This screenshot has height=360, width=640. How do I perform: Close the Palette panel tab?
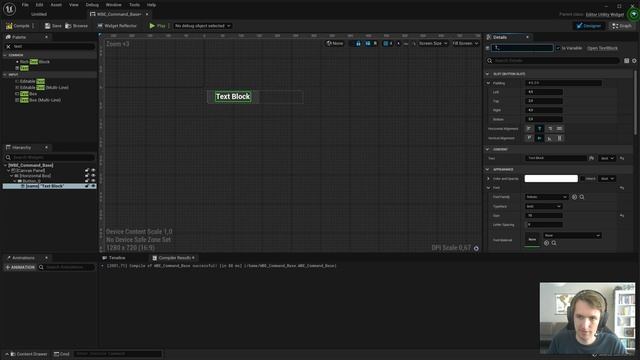coord(46,37)
